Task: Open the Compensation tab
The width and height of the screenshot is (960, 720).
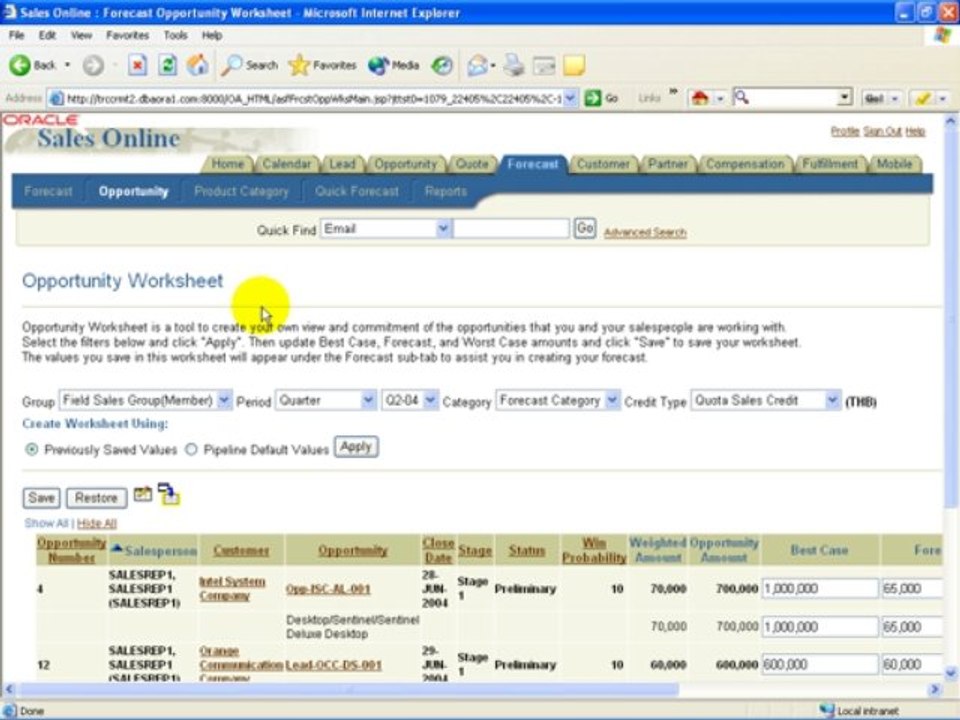Action: point(744,164)
